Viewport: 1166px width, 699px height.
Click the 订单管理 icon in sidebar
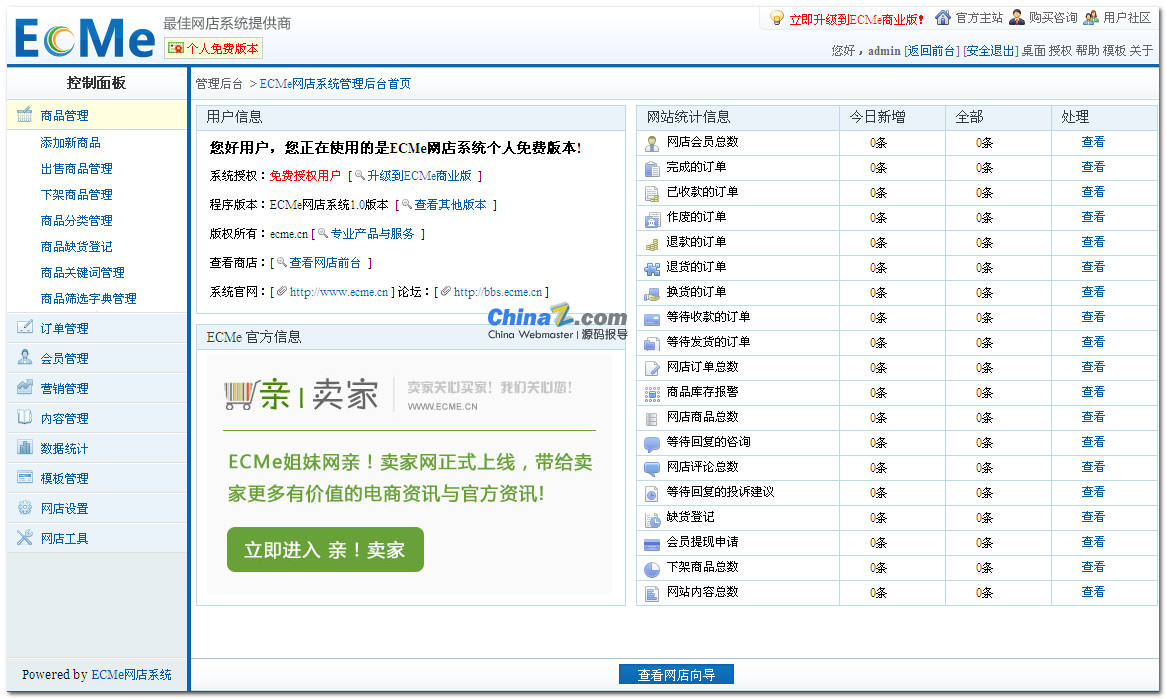(x=25, y=327)
